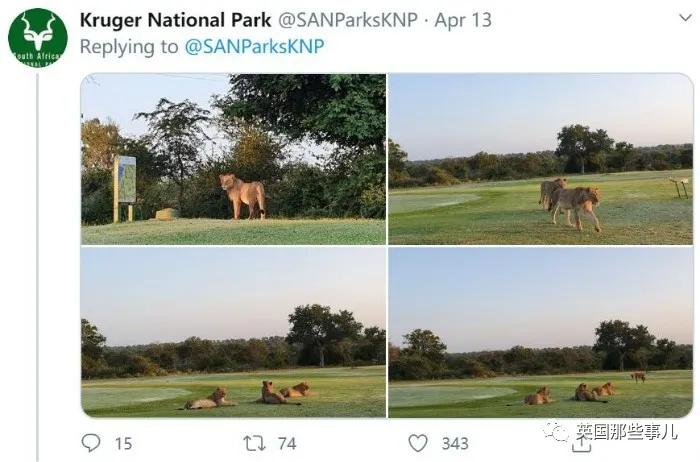Image resolution: width=700 pixels, height=462 pixels.
Task: Open the Kruger National Park display name
Action: [175, 20]
